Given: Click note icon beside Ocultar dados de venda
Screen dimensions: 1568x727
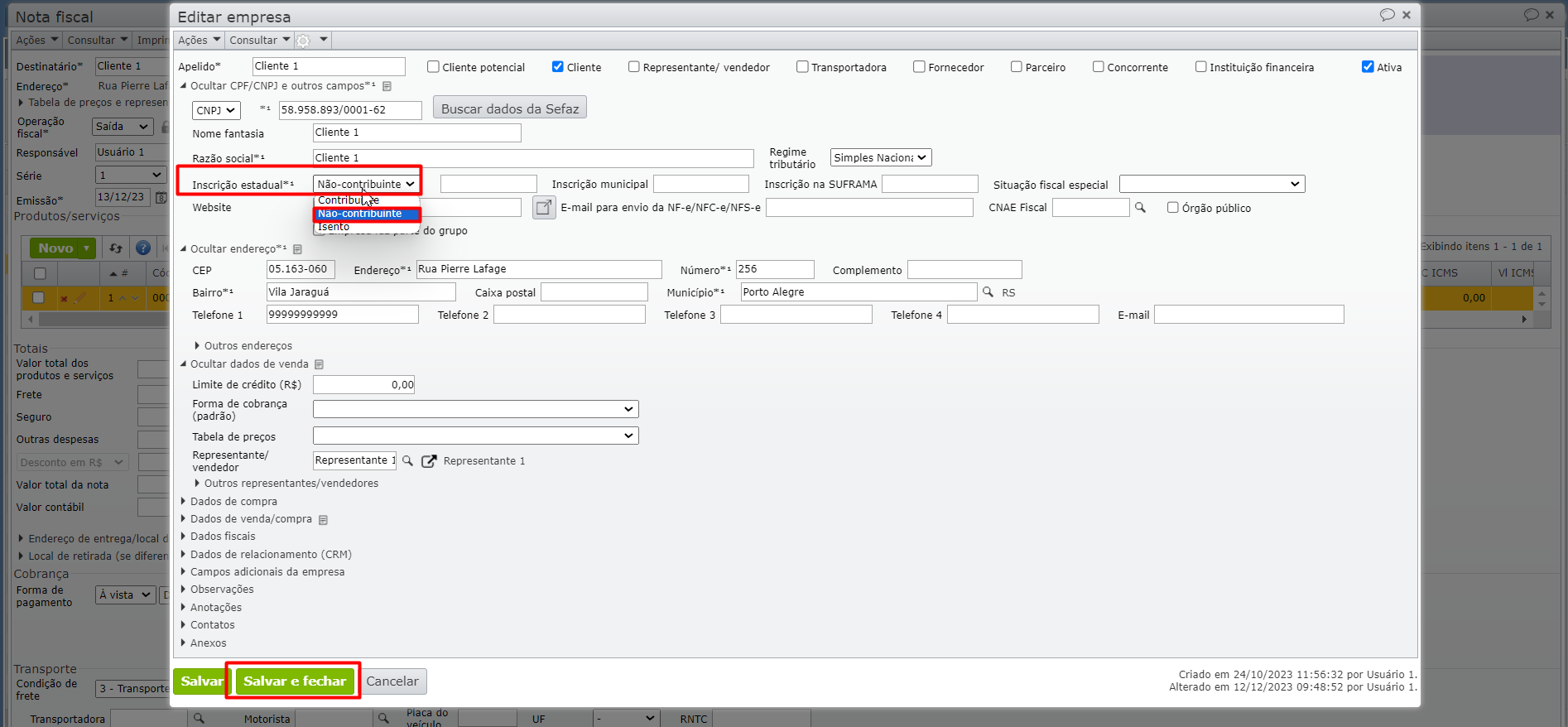Looking at the screenshot, I should tap(319, 364).
